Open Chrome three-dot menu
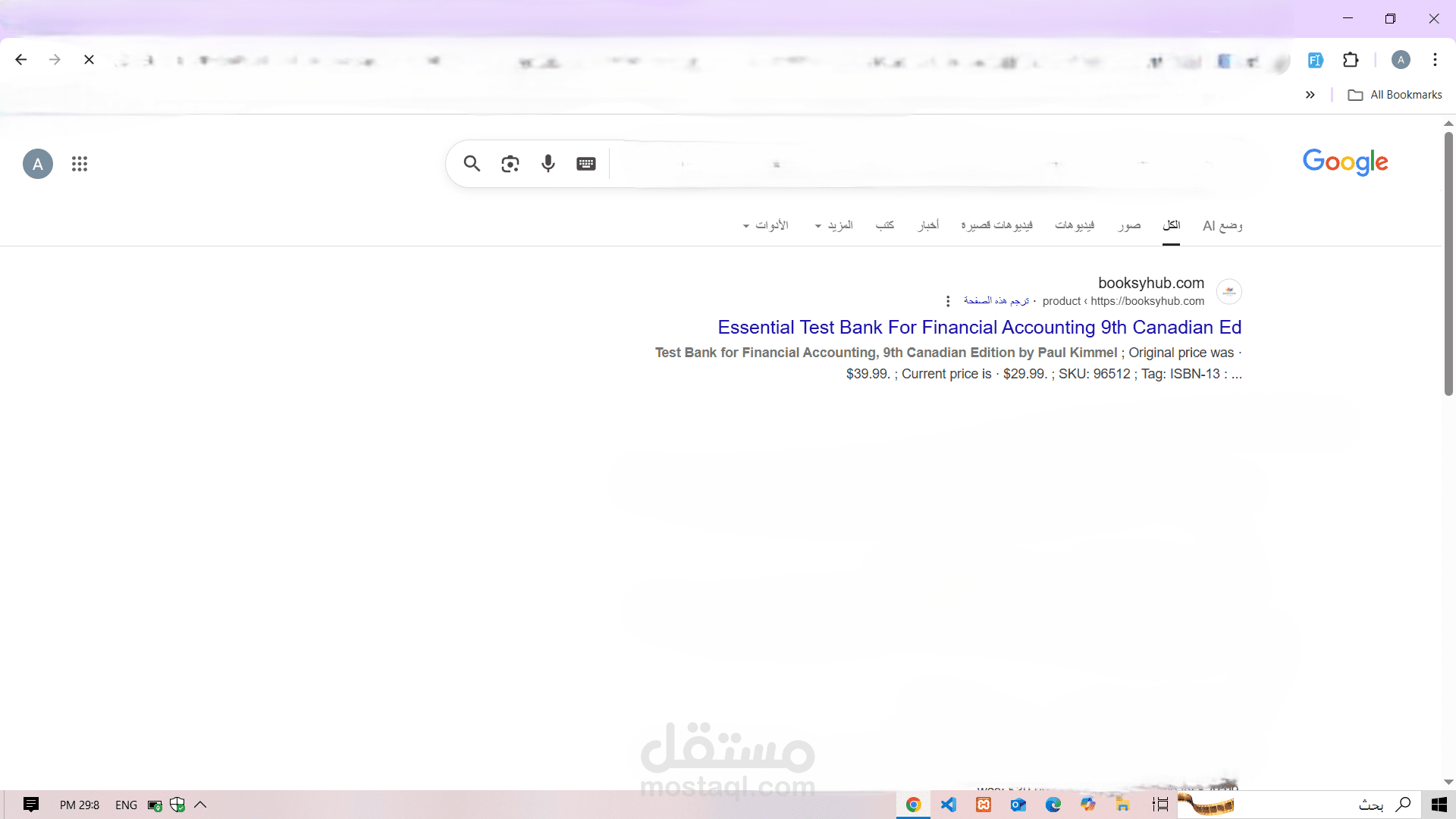The width and height of the screenshot is (1456, 819). pyautogui.click(x=1435, y=60)
